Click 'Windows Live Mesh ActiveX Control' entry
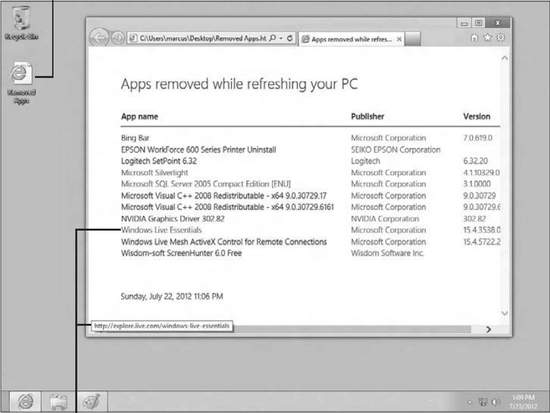 [x=224, y=242]
